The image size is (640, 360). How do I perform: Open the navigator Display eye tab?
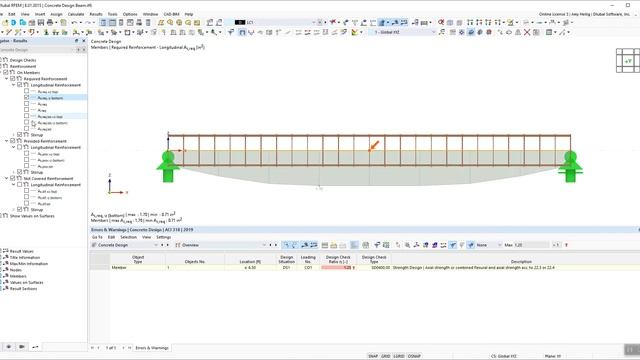9,347
